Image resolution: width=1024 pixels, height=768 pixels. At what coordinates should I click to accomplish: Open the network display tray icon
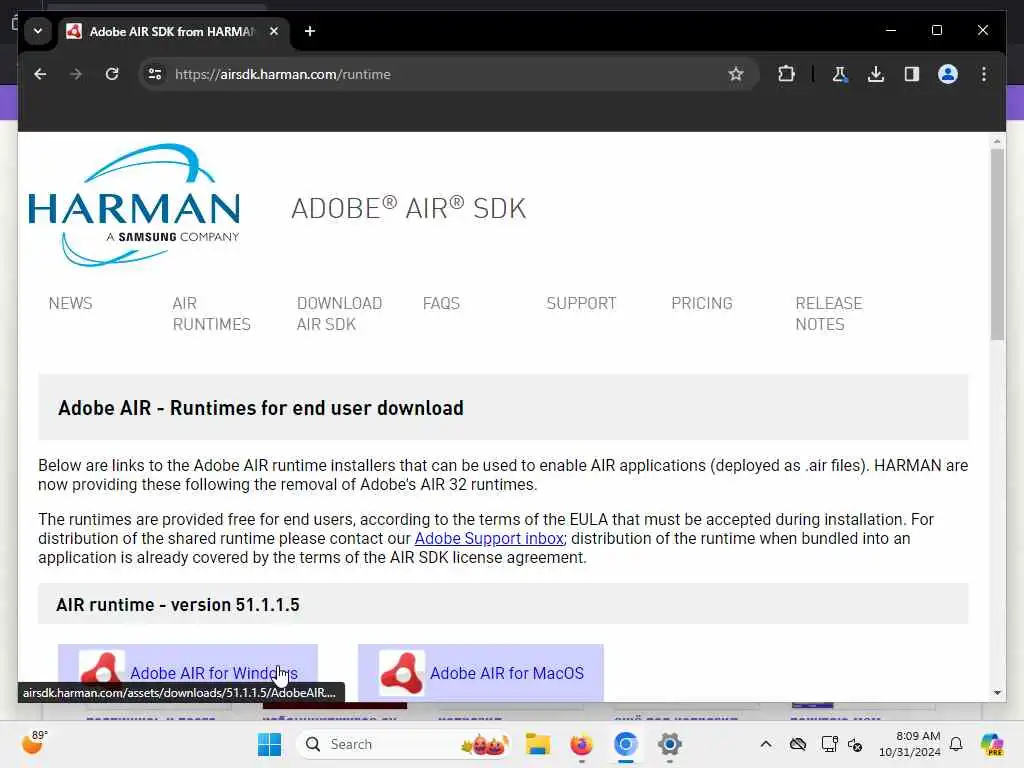829,744
